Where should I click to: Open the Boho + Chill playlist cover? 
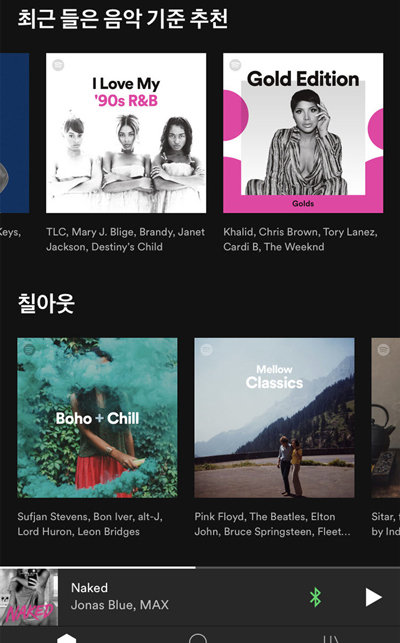coord(97,418)
